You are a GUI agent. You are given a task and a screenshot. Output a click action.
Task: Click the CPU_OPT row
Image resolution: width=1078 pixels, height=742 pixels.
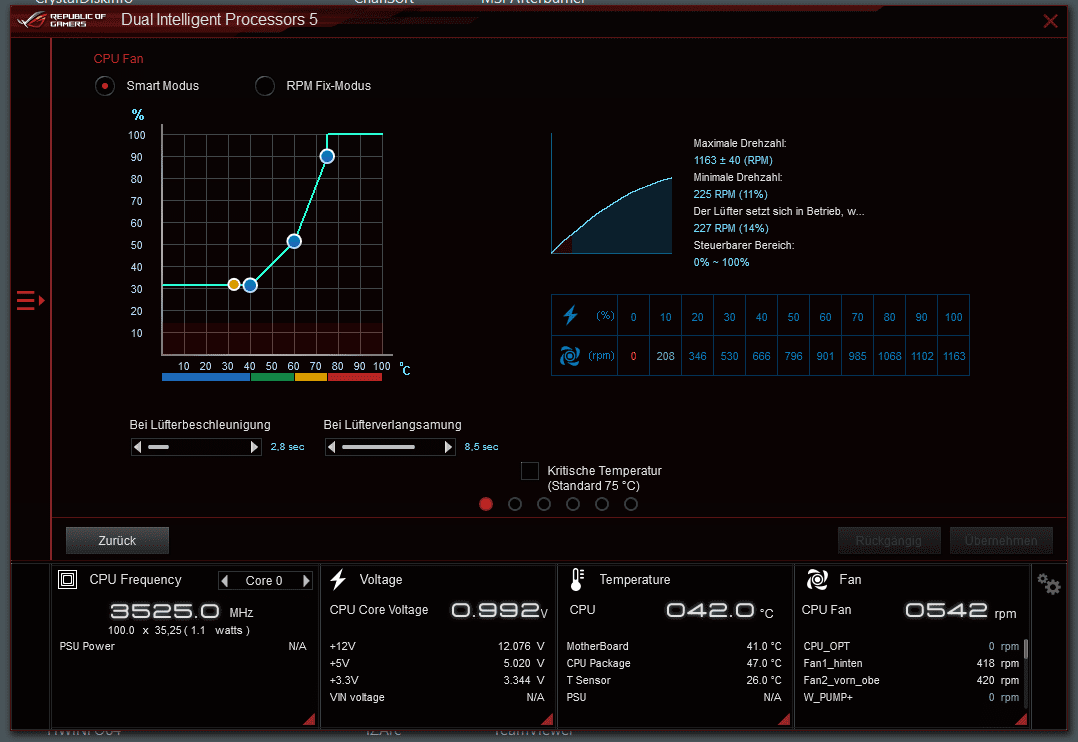click(x=911, y=646)
